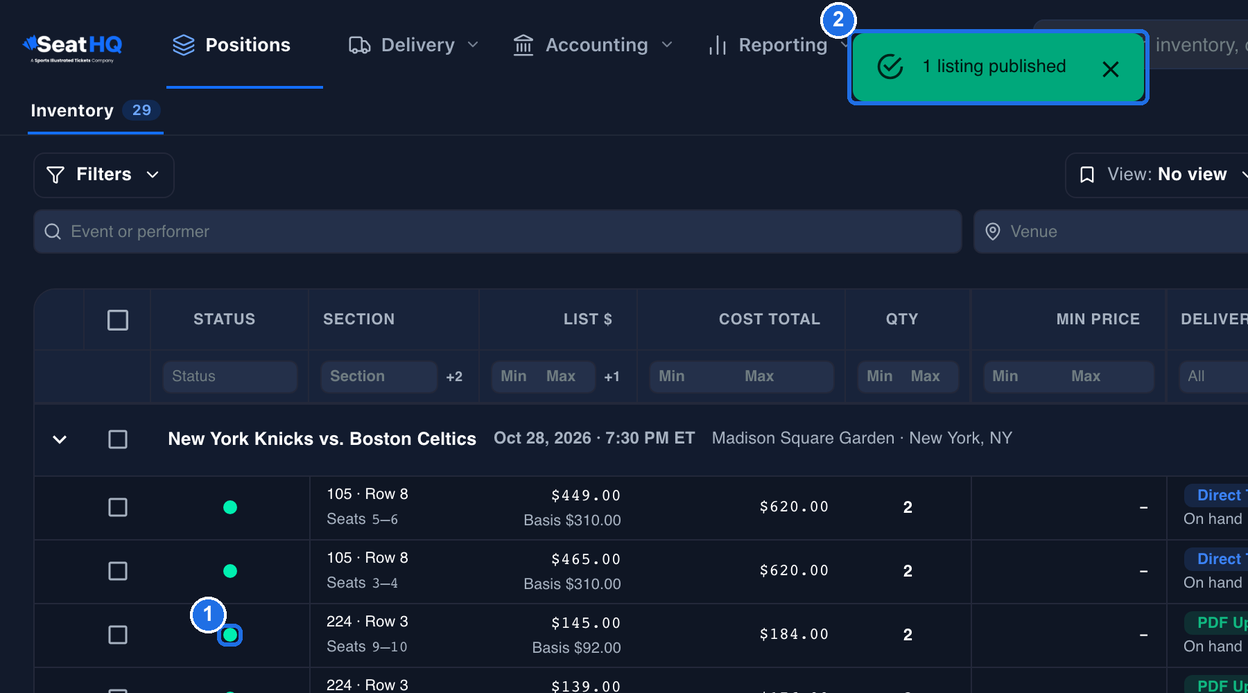Viewport: 1248px width, 693px height.
Task: Click Madison Square Garden venue text
Action: (x=803, y=438)
